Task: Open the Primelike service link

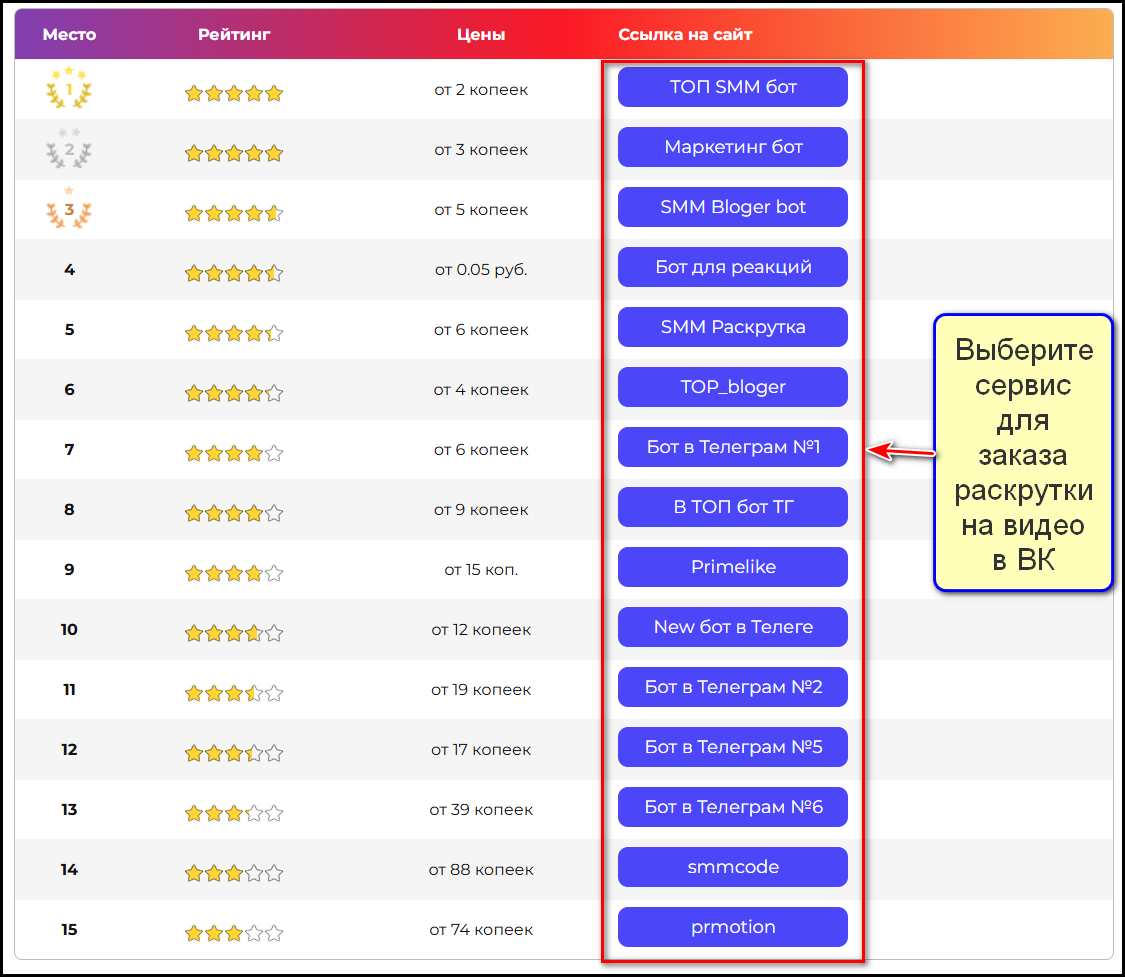Action: [x=733, y=567]
